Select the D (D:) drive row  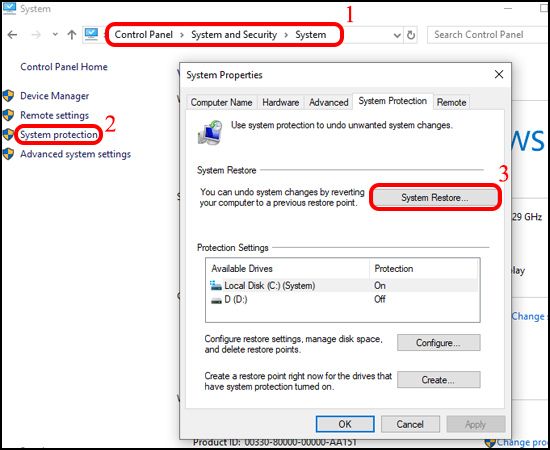[x=343, y=300]
